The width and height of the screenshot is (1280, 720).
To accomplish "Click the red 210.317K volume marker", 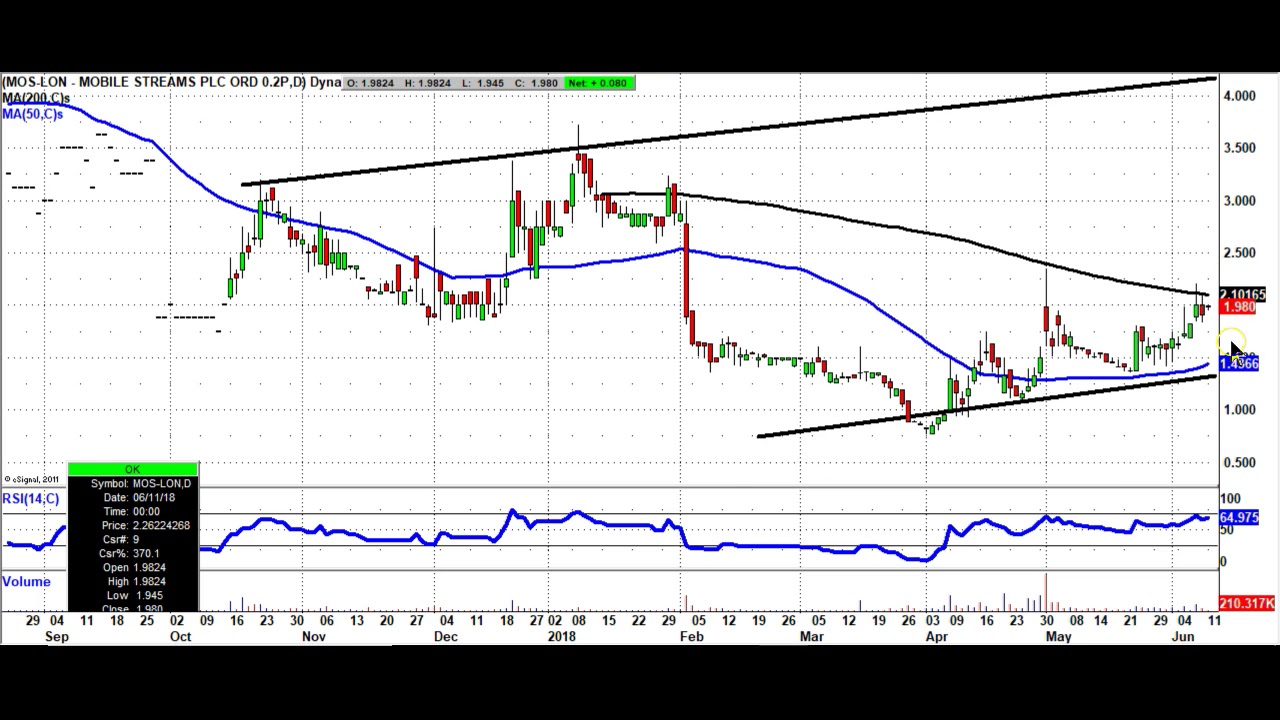I will (x=1246, y=603).
